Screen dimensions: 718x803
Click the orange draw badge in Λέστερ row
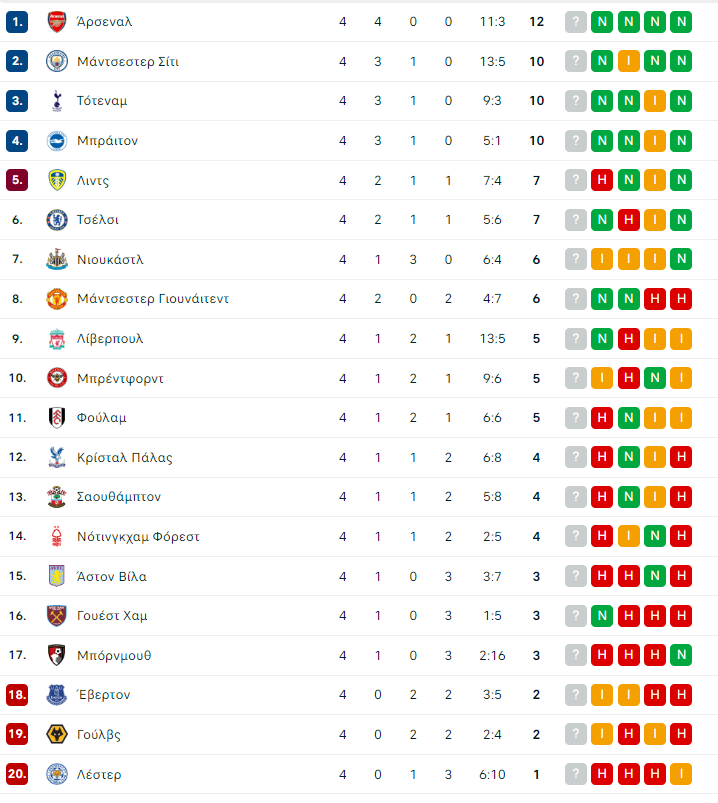pos(681,774)
